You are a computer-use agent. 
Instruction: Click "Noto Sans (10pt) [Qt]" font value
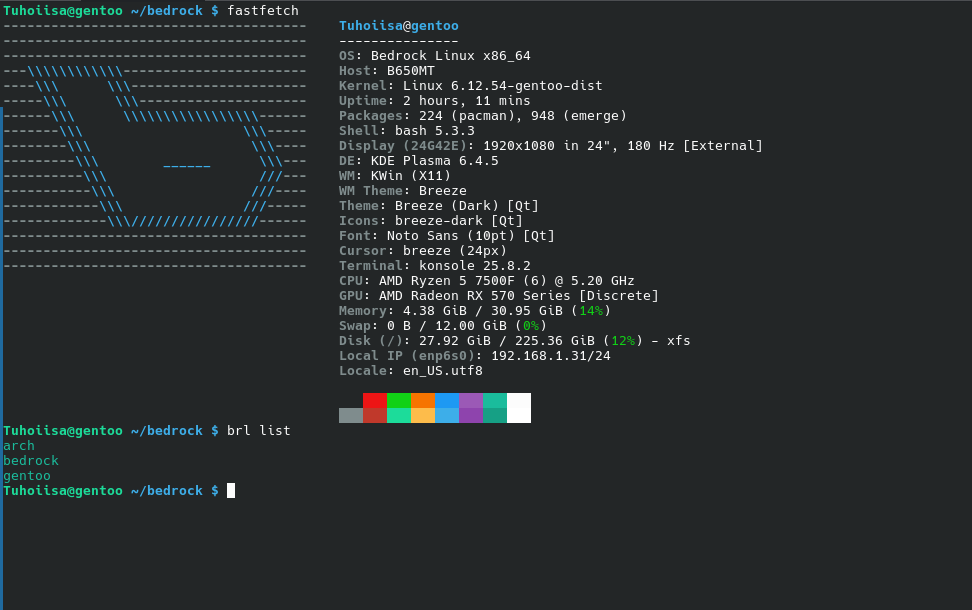coord(471,236)
